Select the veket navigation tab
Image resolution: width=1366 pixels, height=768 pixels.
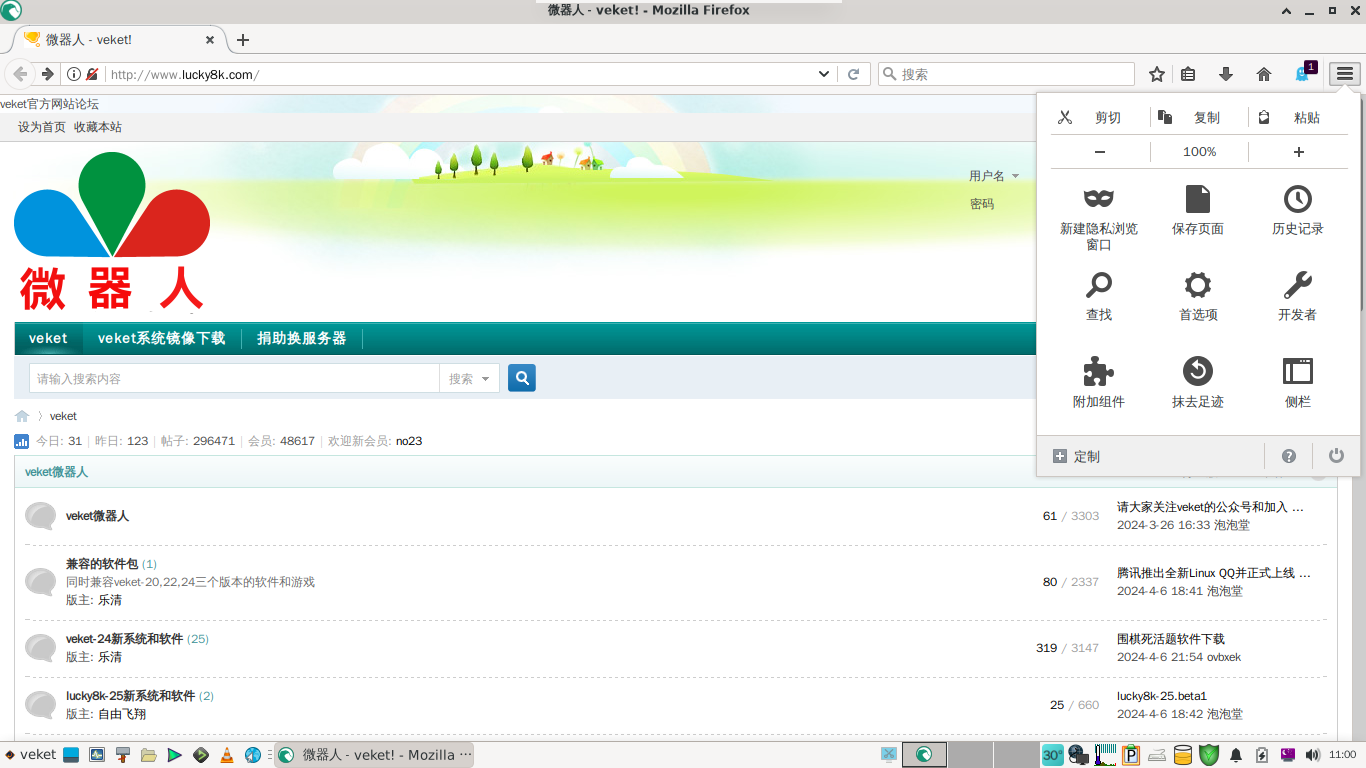pos(48,338)
